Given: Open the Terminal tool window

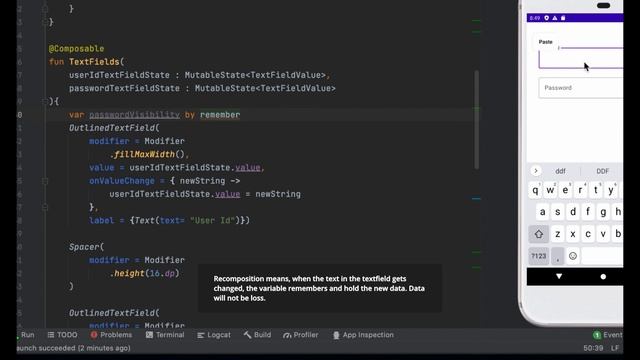Looking at the screenshot, I should 165,335.
